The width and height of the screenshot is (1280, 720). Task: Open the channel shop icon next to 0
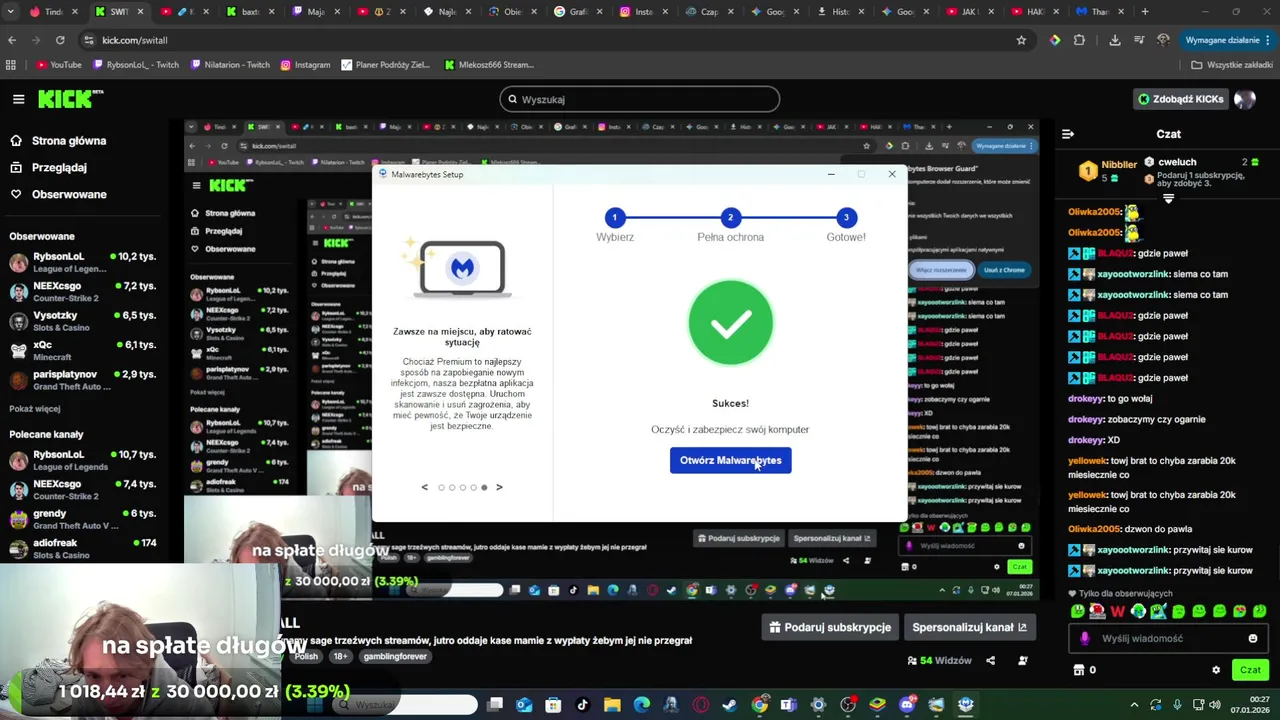tap(1079, 670)
